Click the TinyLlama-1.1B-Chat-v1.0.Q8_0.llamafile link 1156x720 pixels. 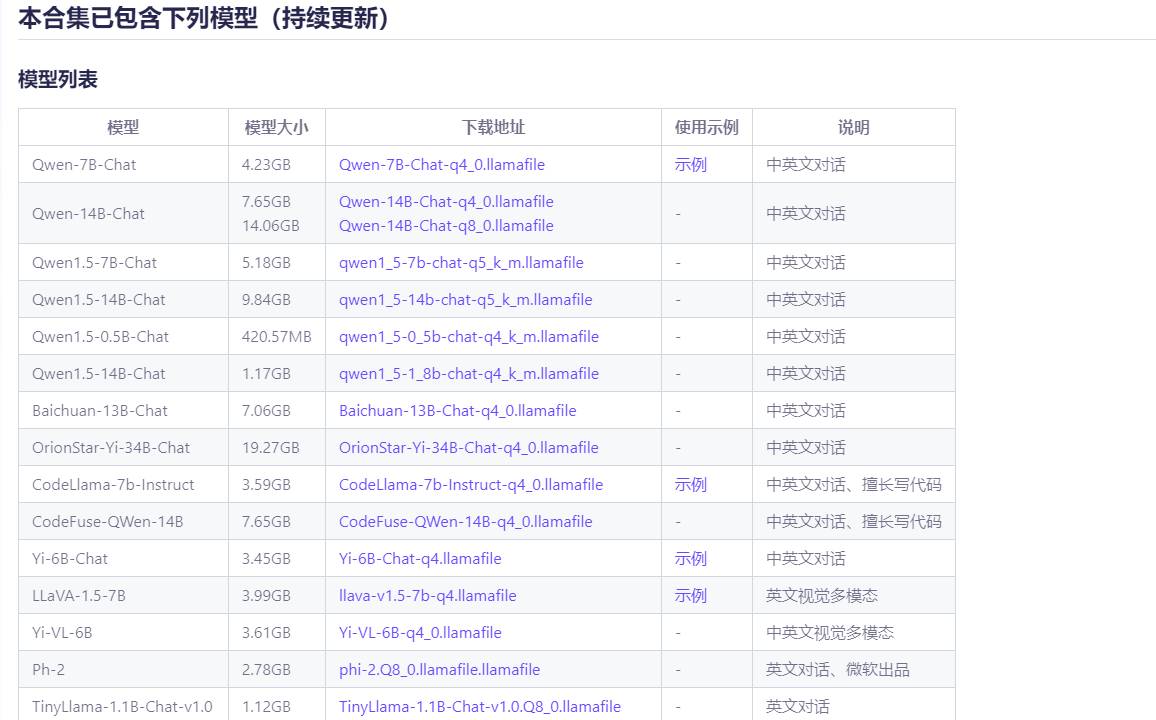click(479, 706)
